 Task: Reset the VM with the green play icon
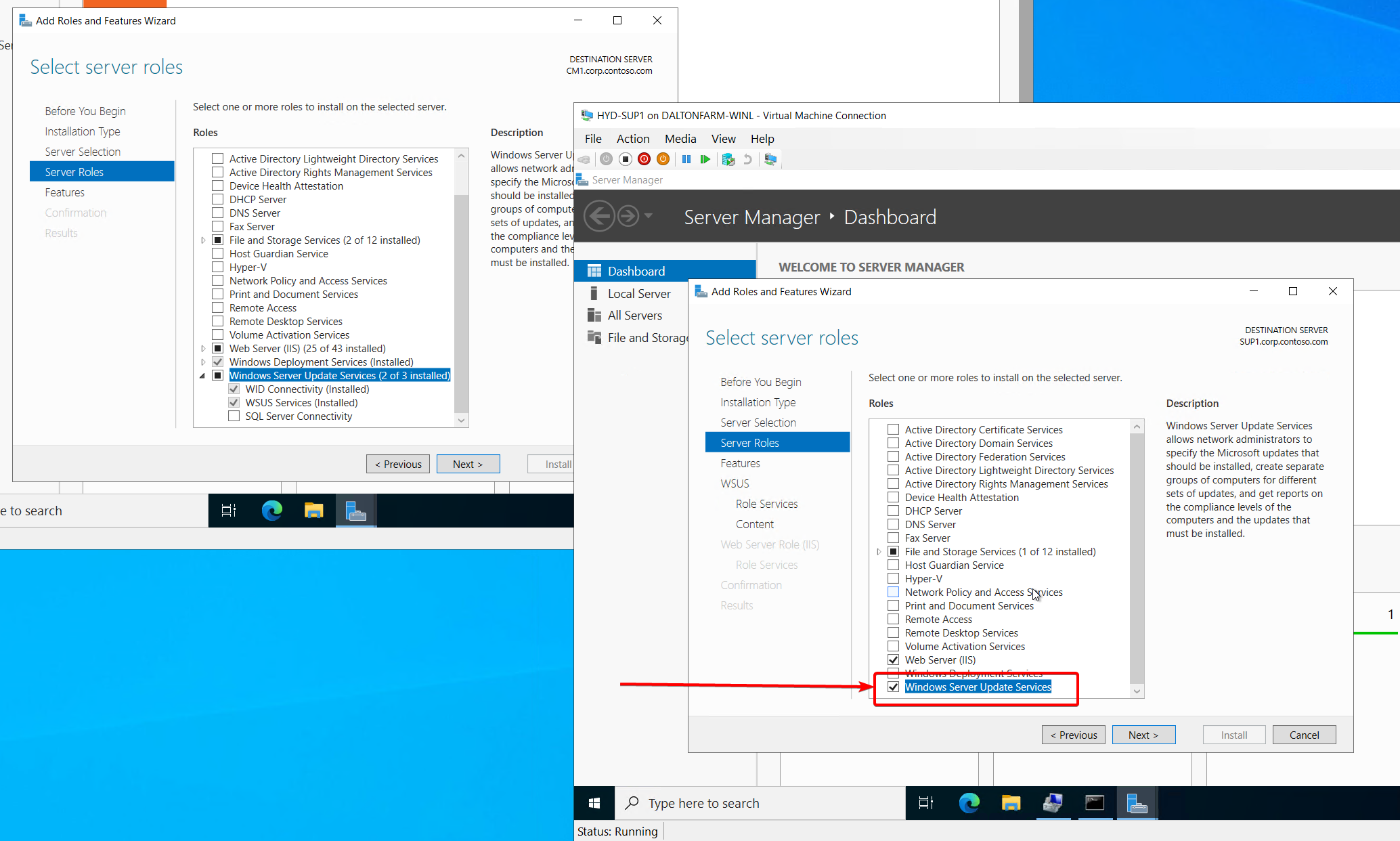[x=705, y=159]
